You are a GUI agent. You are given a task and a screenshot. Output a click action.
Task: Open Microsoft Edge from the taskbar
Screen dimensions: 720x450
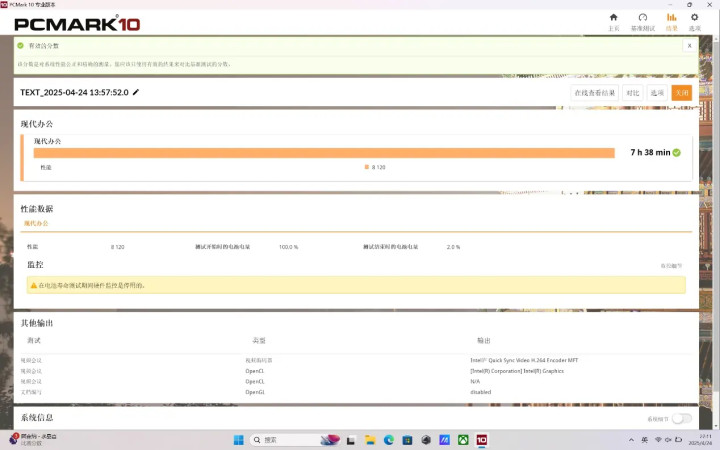(x=389, y=440)
